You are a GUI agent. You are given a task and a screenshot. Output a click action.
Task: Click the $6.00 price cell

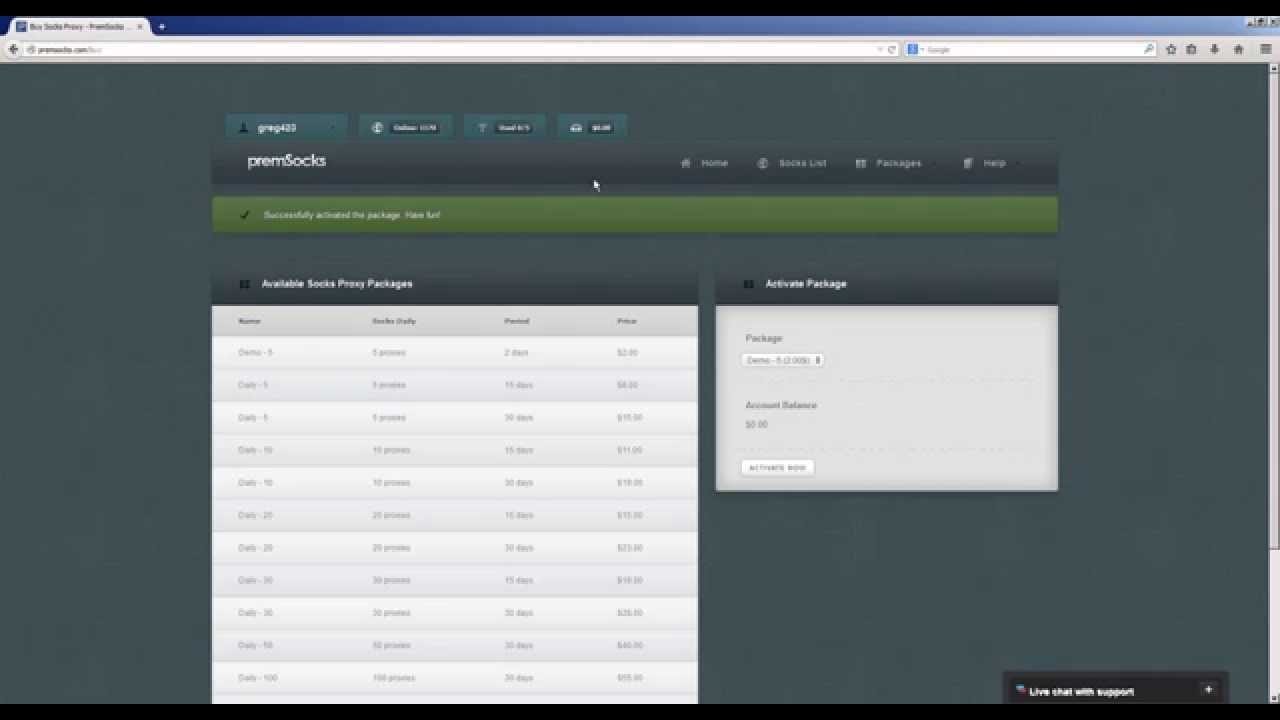627,385
